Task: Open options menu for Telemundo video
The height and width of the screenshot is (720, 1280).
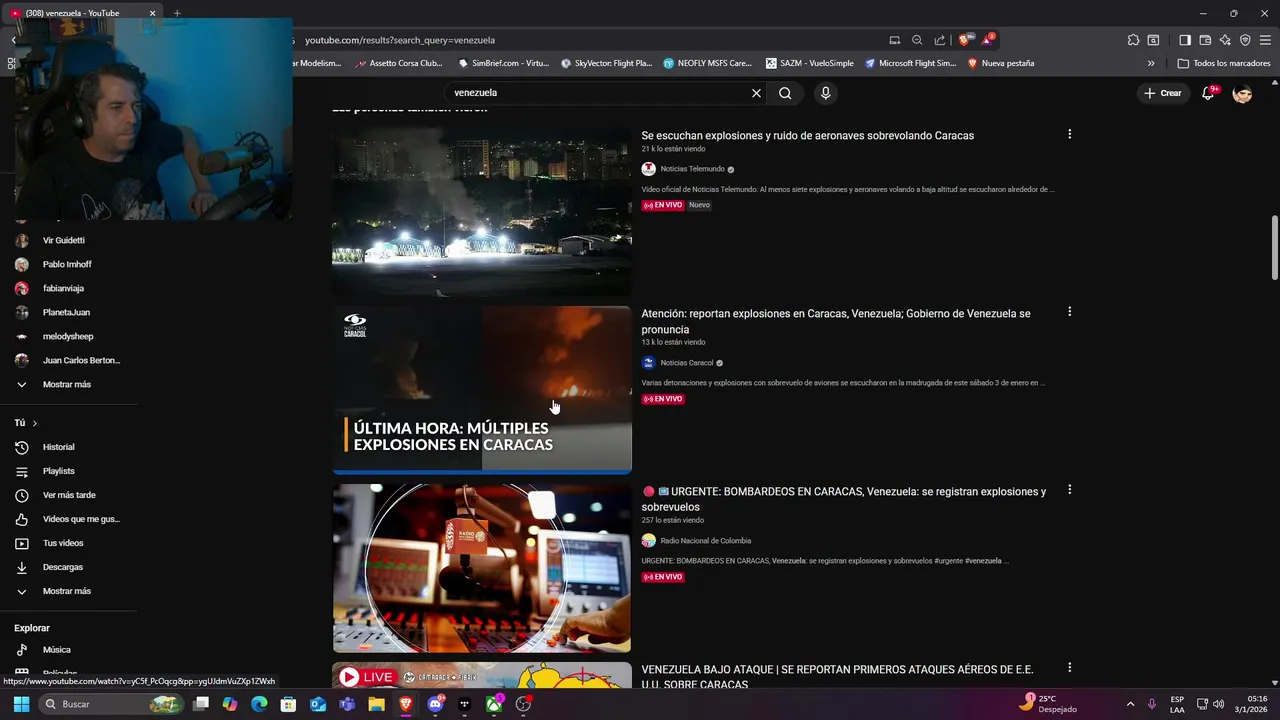Action: pos(1069,134)
